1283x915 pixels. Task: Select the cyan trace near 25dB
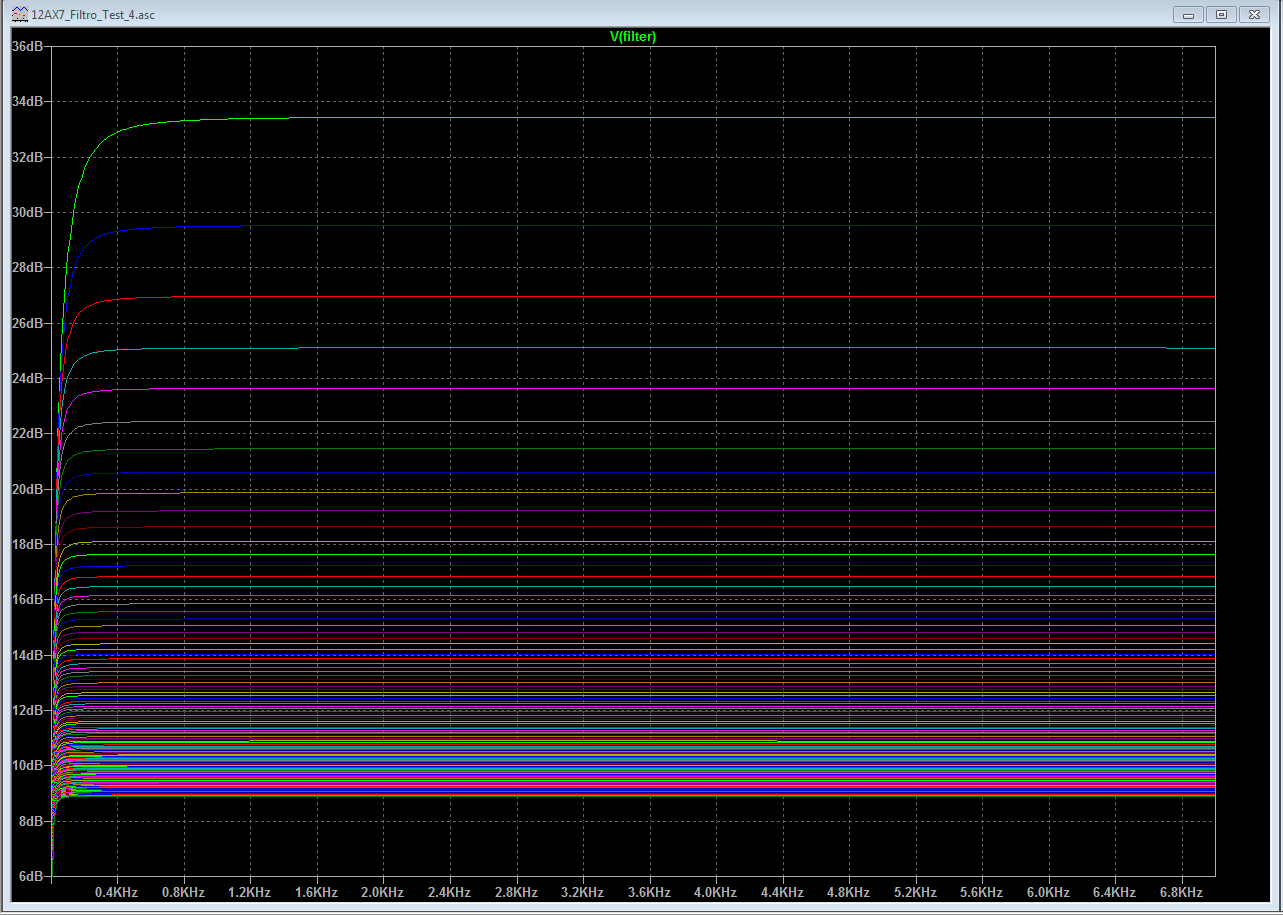tap(600, 348)
